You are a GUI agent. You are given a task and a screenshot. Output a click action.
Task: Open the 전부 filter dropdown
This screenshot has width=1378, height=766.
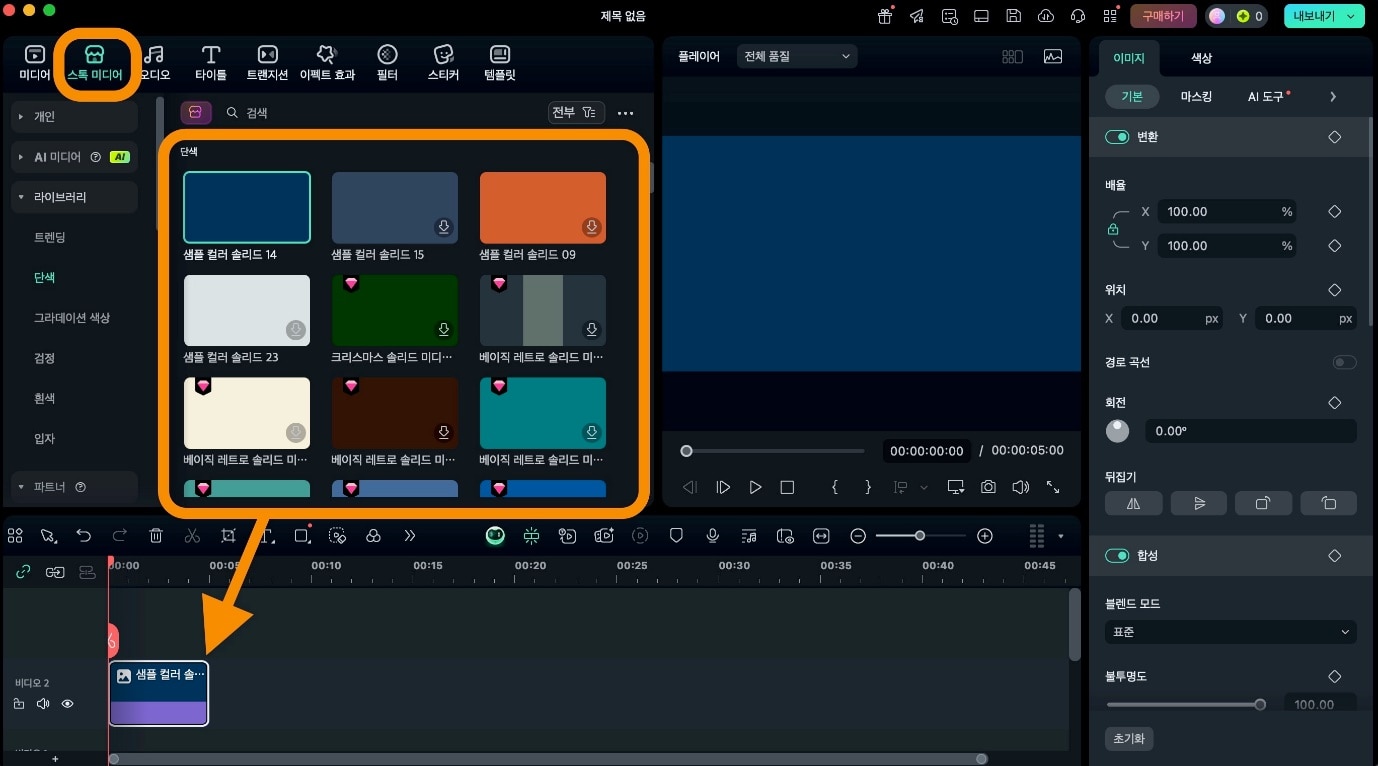coord(577,113)
